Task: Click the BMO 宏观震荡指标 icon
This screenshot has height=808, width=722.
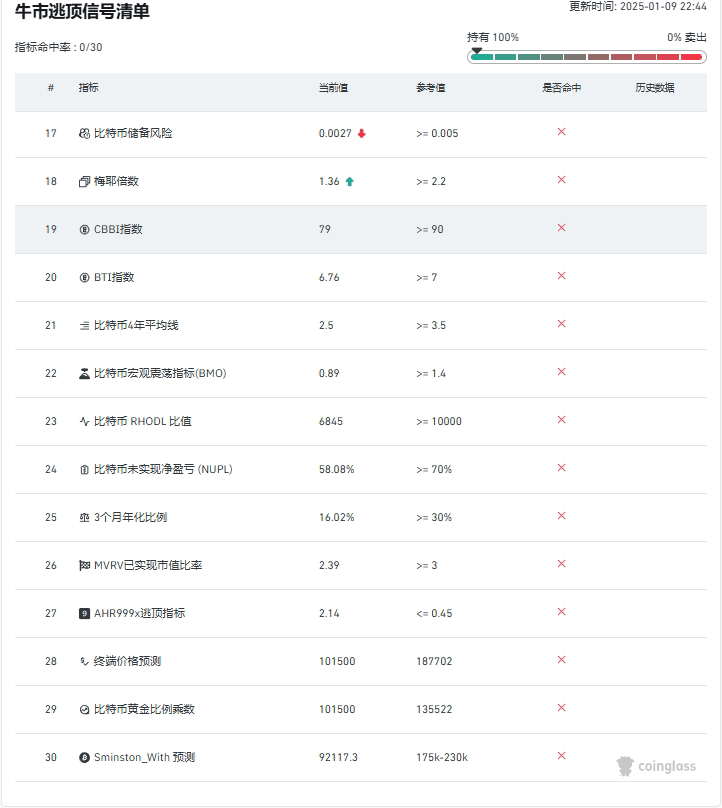Action: [x=84, y=374]
